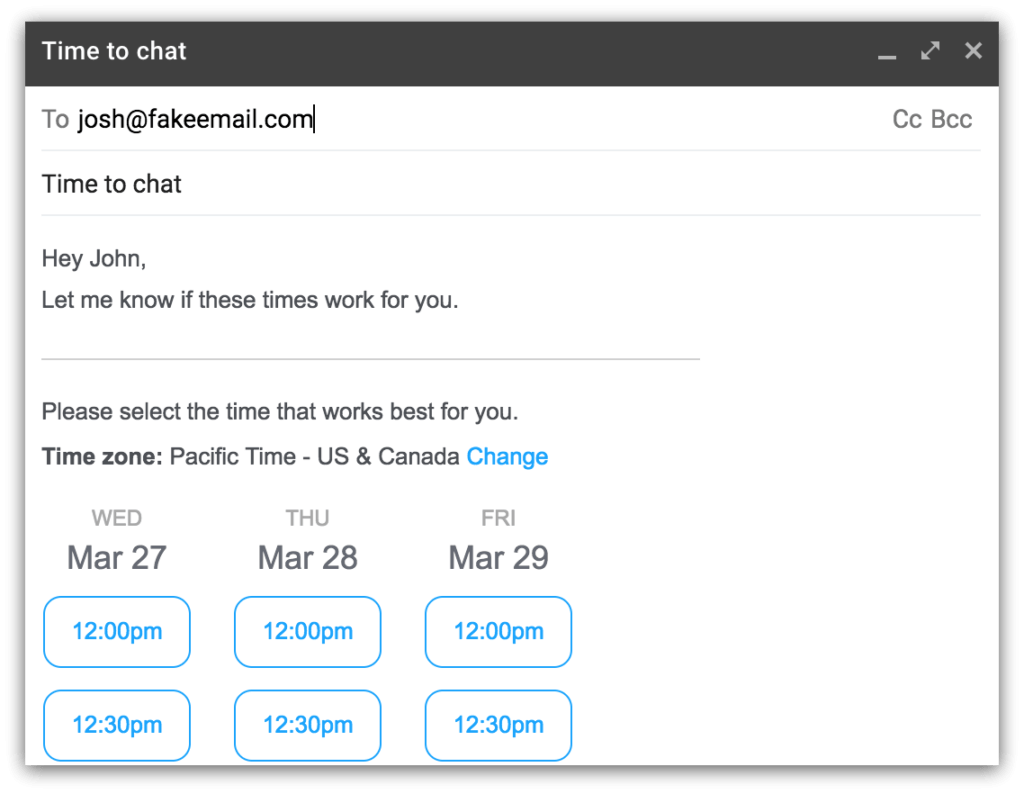
Task: Close the Time to chat compose window
Action: tap(973, 51)
